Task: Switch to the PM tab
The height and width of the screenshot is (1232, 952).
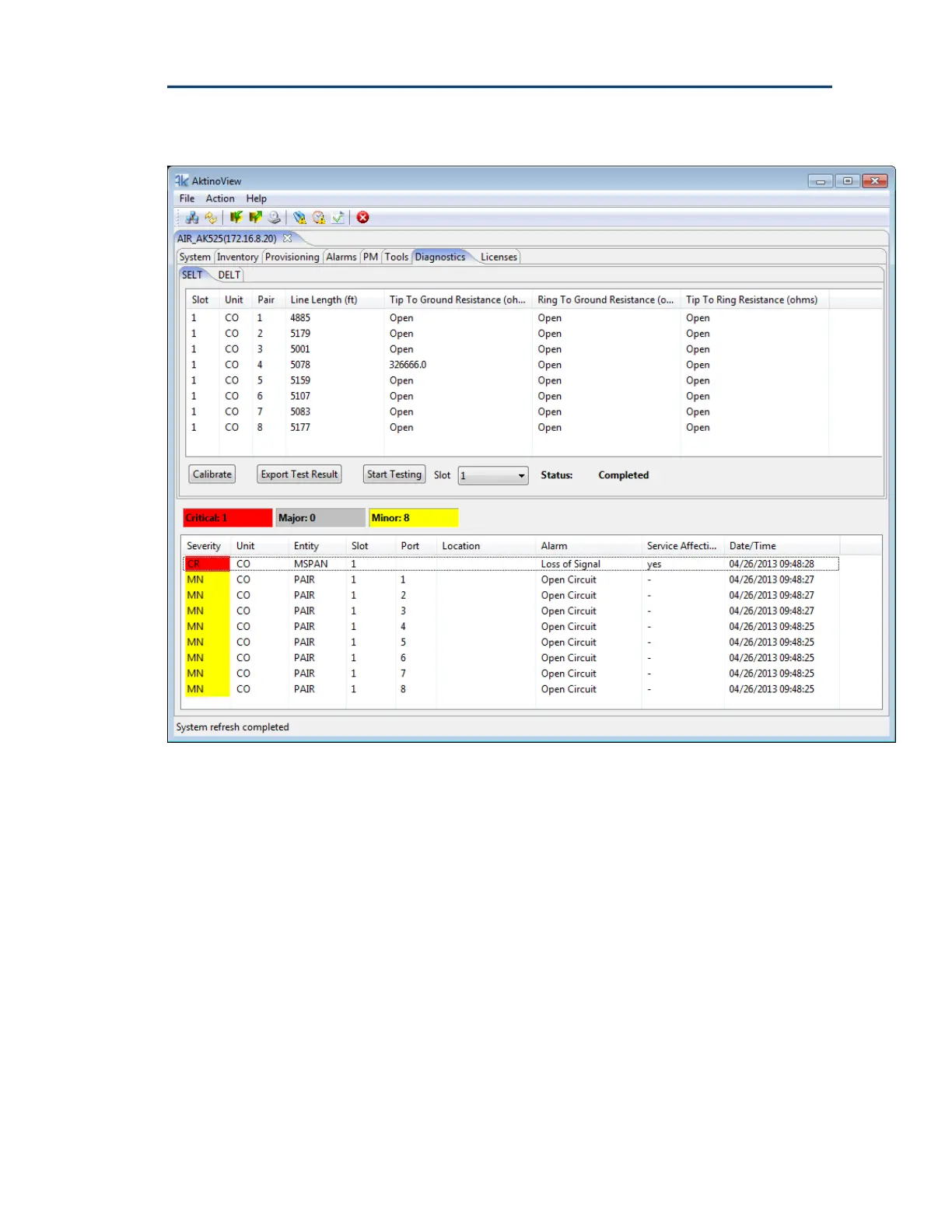Action: click(x=370, y=257)
